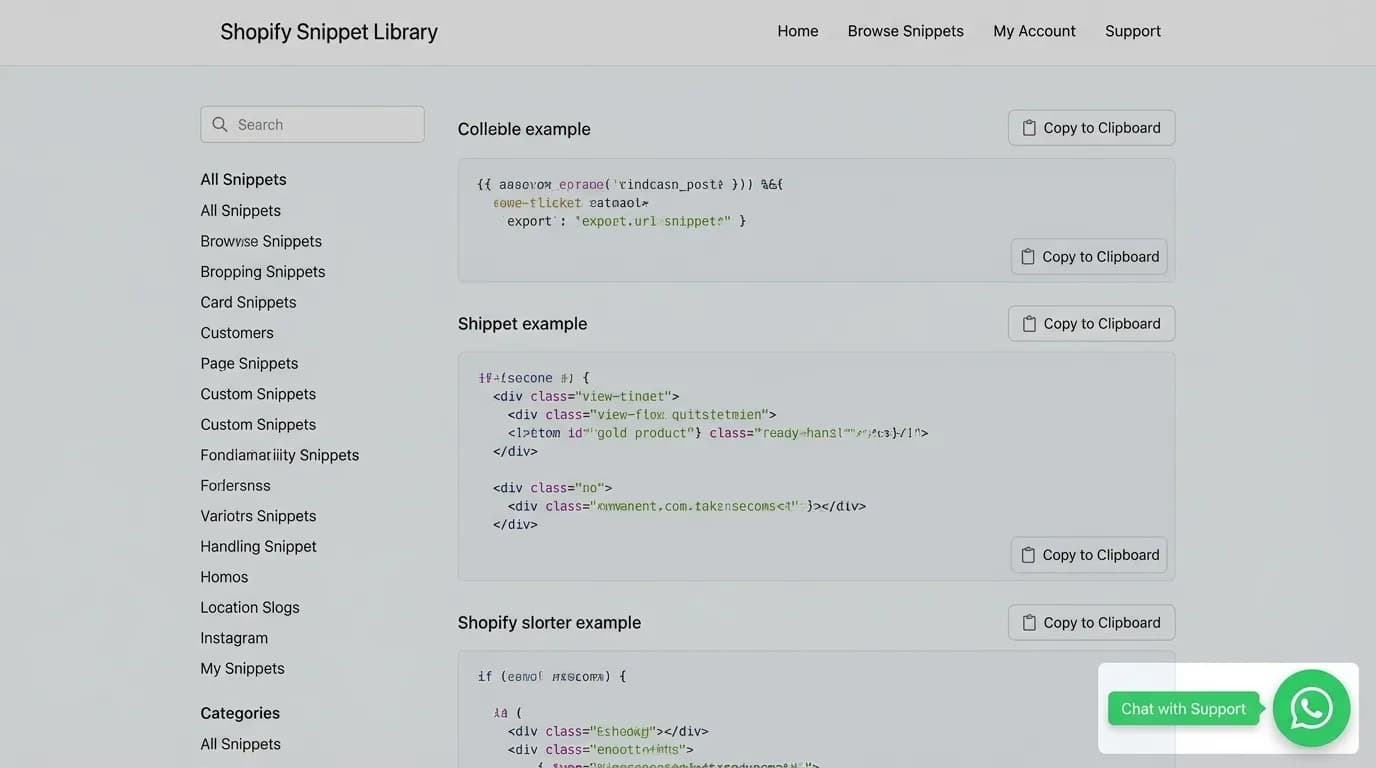This screenshot has width=1376, height=768.
Task: Open Instagram sidebar link
Action: click(x=234, y=638)
